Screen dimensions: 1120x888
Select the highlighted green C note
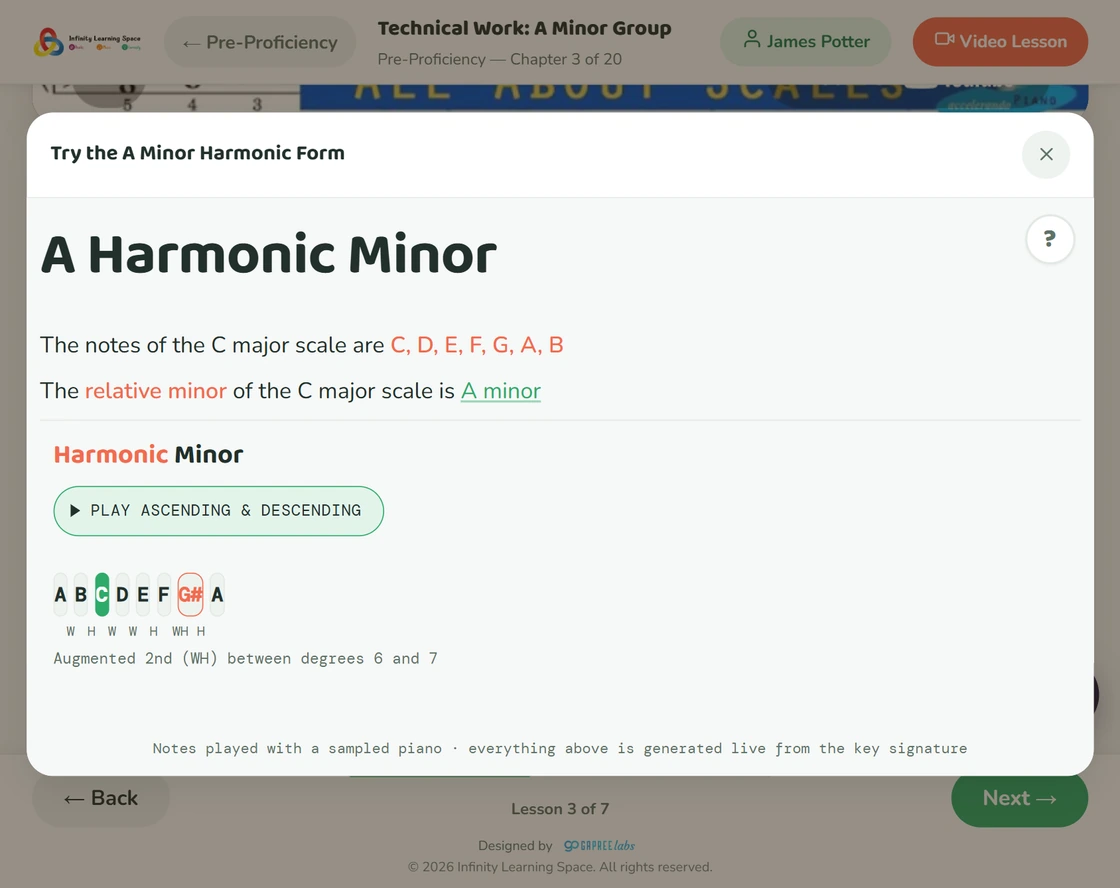click(x=102, y=594)
